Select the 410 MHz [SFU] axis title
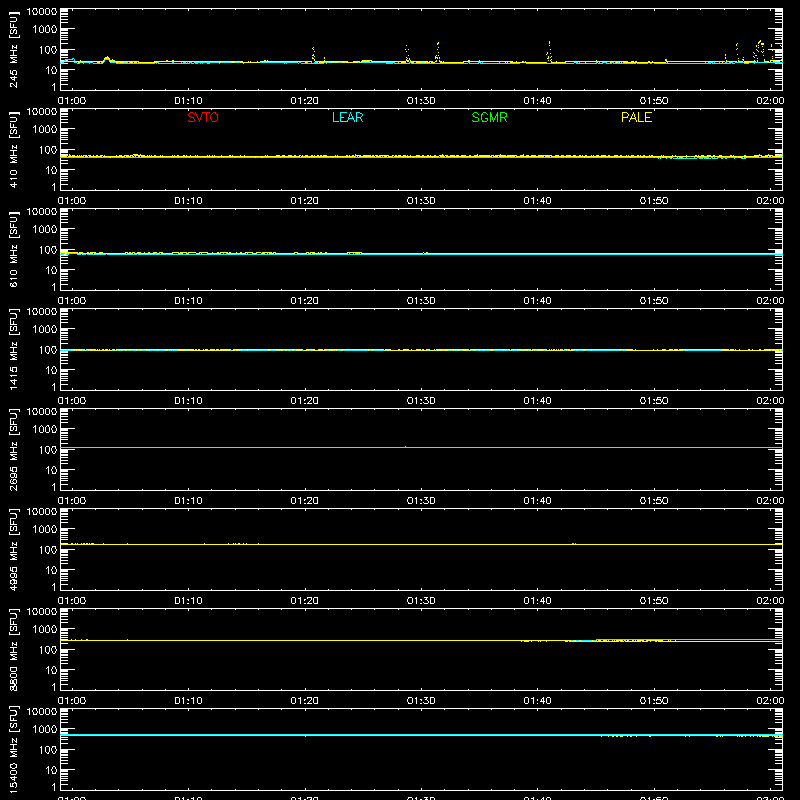800x800 pixels. 14,149
